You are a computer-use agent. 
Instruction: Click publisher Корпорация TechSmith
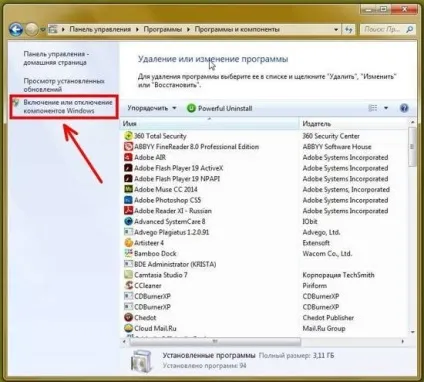coord(338,275)
